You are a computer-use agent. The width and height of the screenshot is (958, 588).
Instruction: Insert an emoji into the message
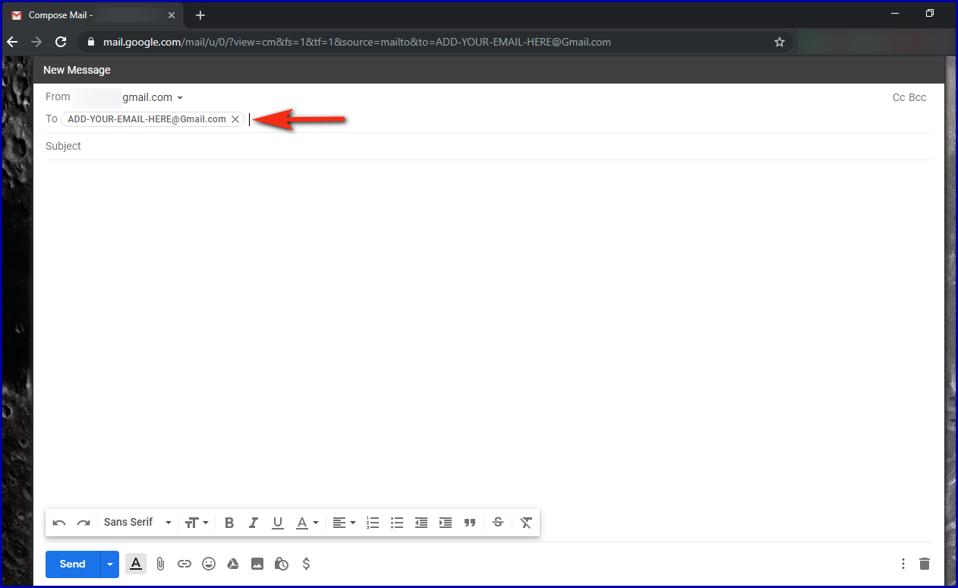208,563
